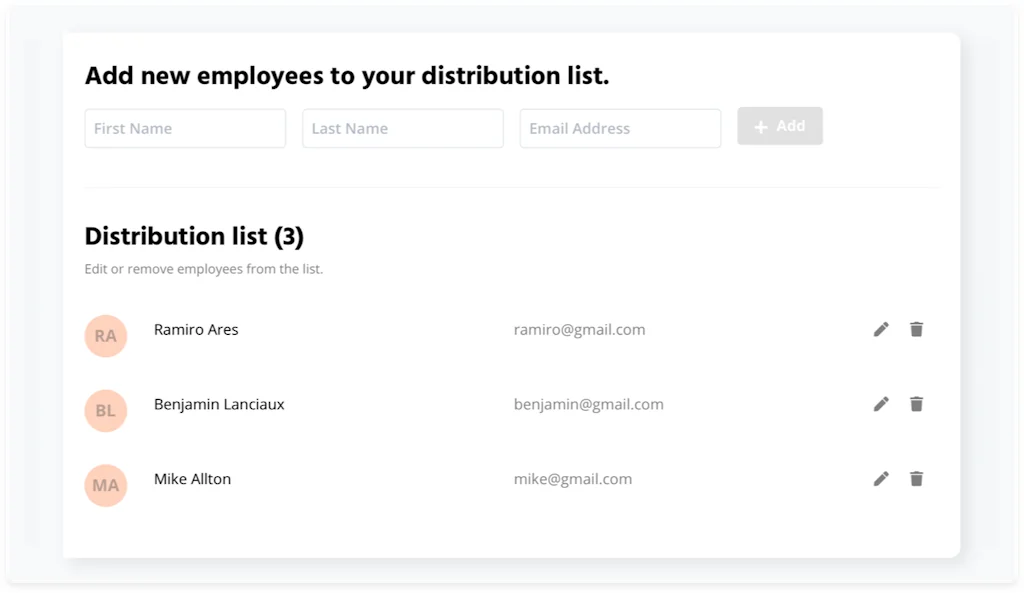Edit Ramiro Ares entry with pencil icon
Screen dimensions: 1024x593
pyautogui.click(x=881, y=329)
